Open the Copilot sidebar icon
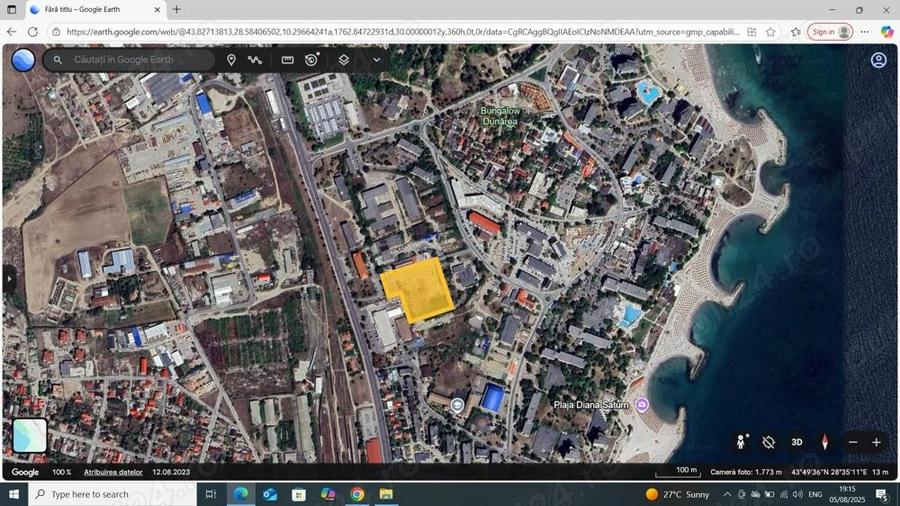This screenshot has width=900, height=506. click(x=887, y=32)
